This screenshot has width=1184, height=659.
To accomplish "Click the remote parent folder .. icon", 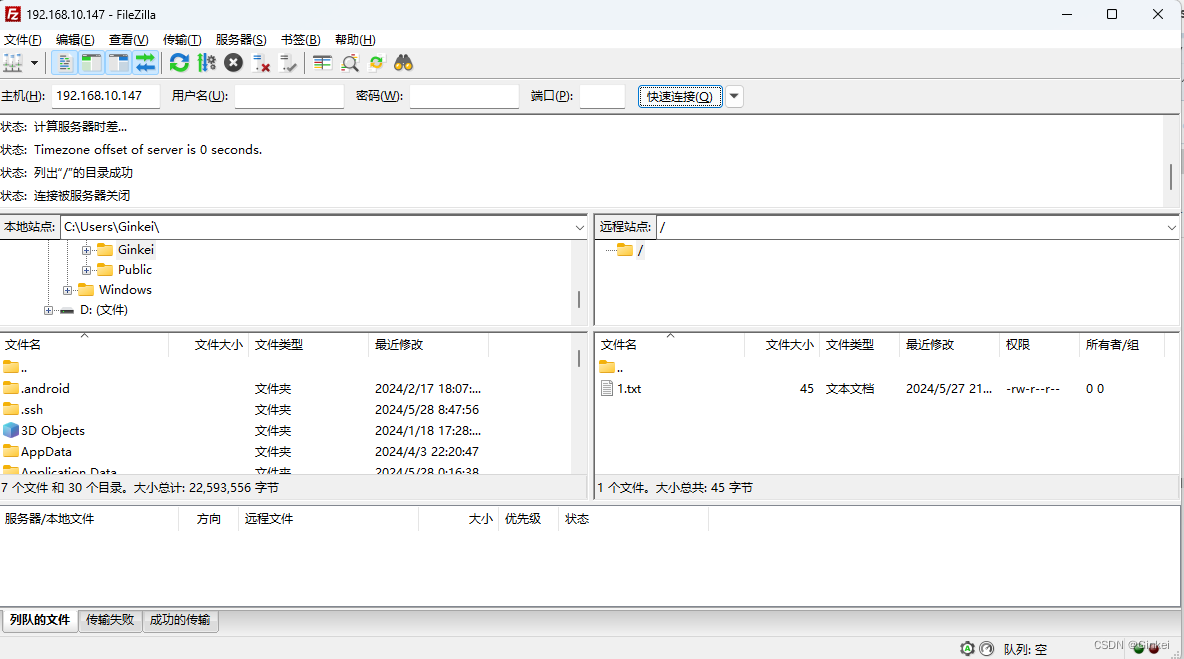I will point(607,367).
